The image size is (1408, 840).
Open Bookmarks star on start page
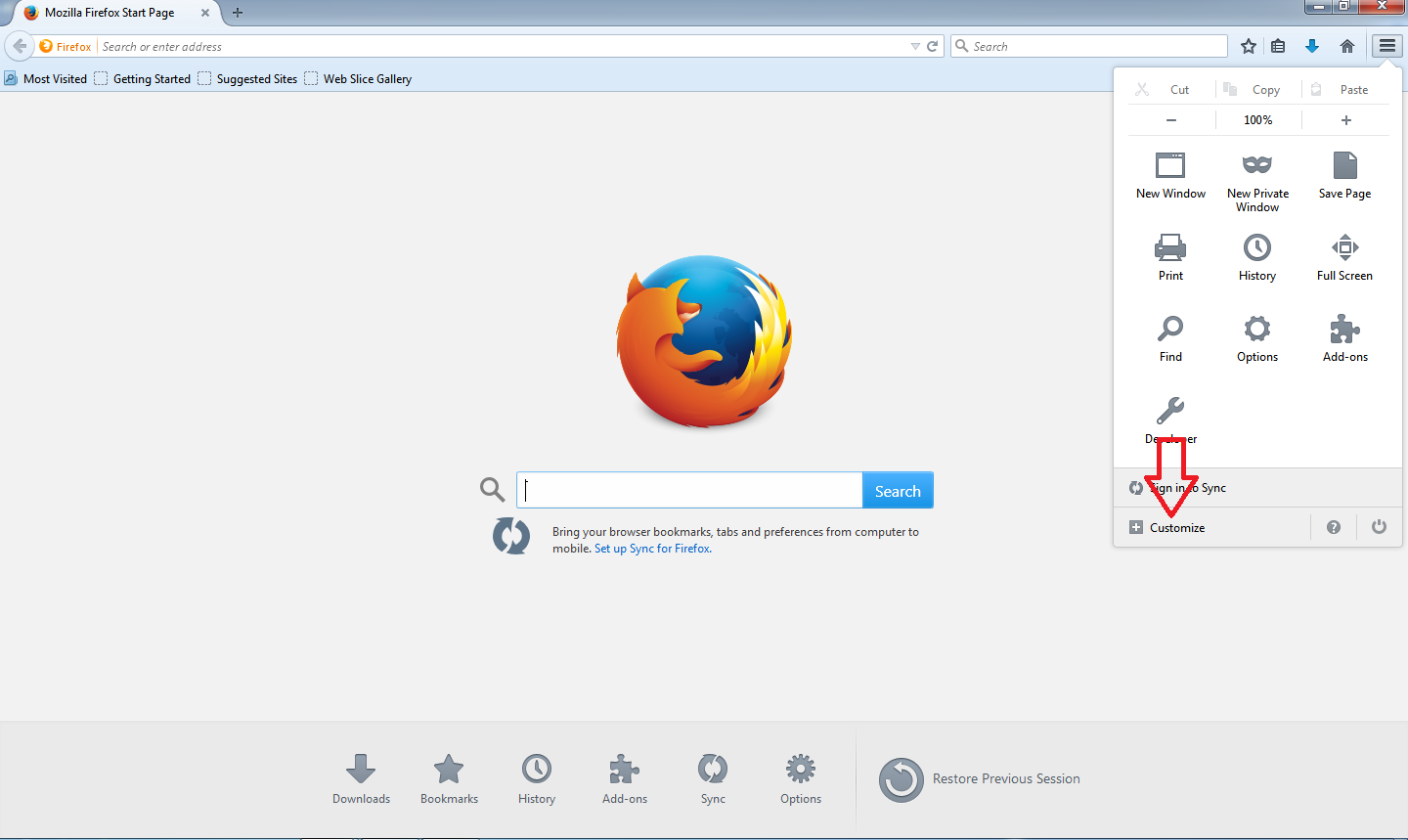(449, 779)
